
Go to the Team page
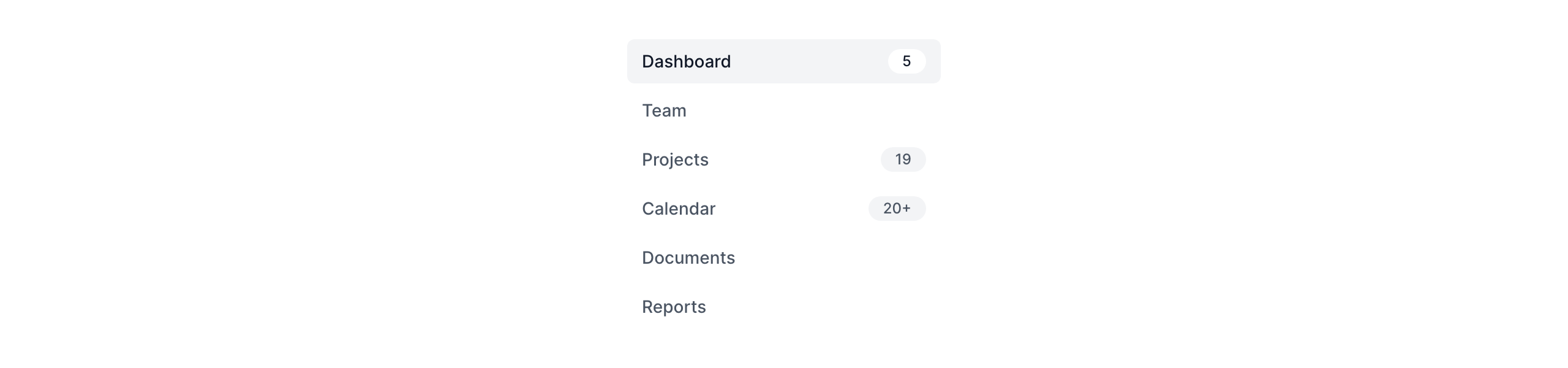(783, 110)
